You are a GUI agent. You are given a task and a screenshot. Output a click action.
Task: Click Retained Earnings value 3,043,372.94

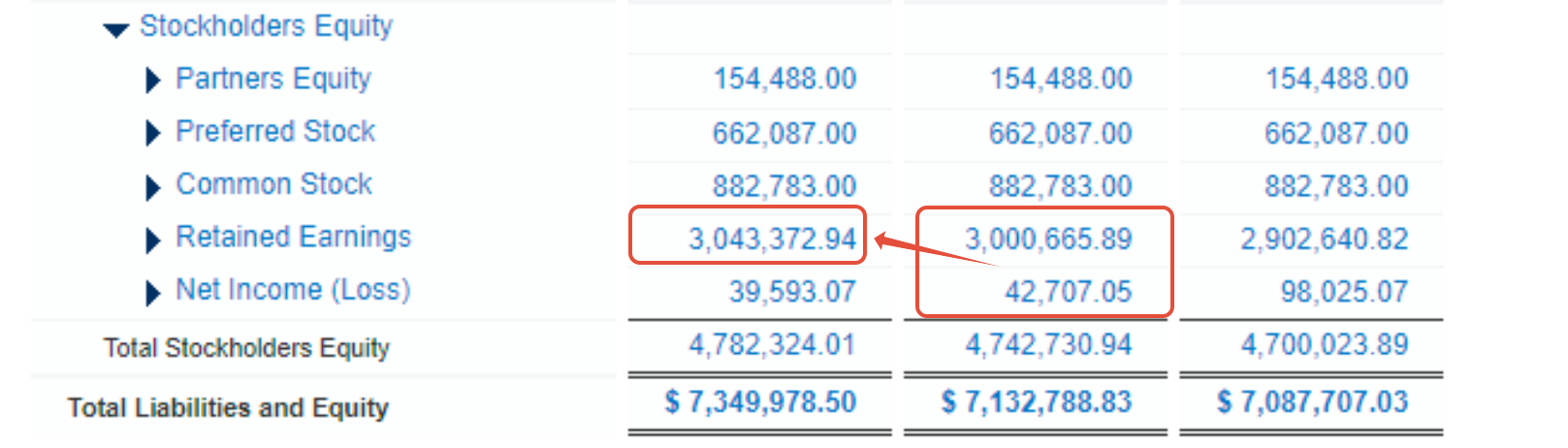[773, 239]
